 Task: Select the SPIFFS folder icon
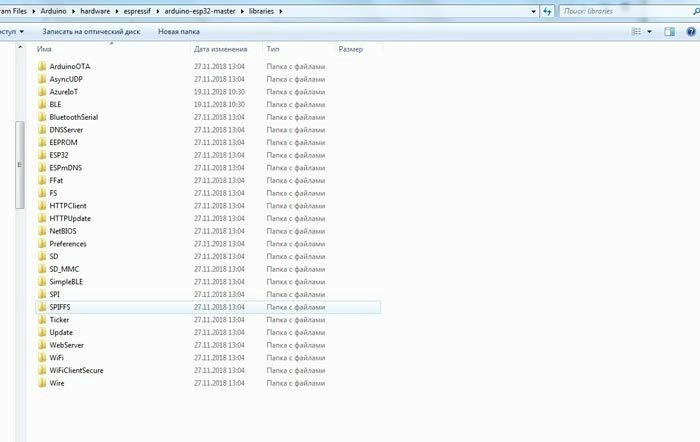[42, 307]
